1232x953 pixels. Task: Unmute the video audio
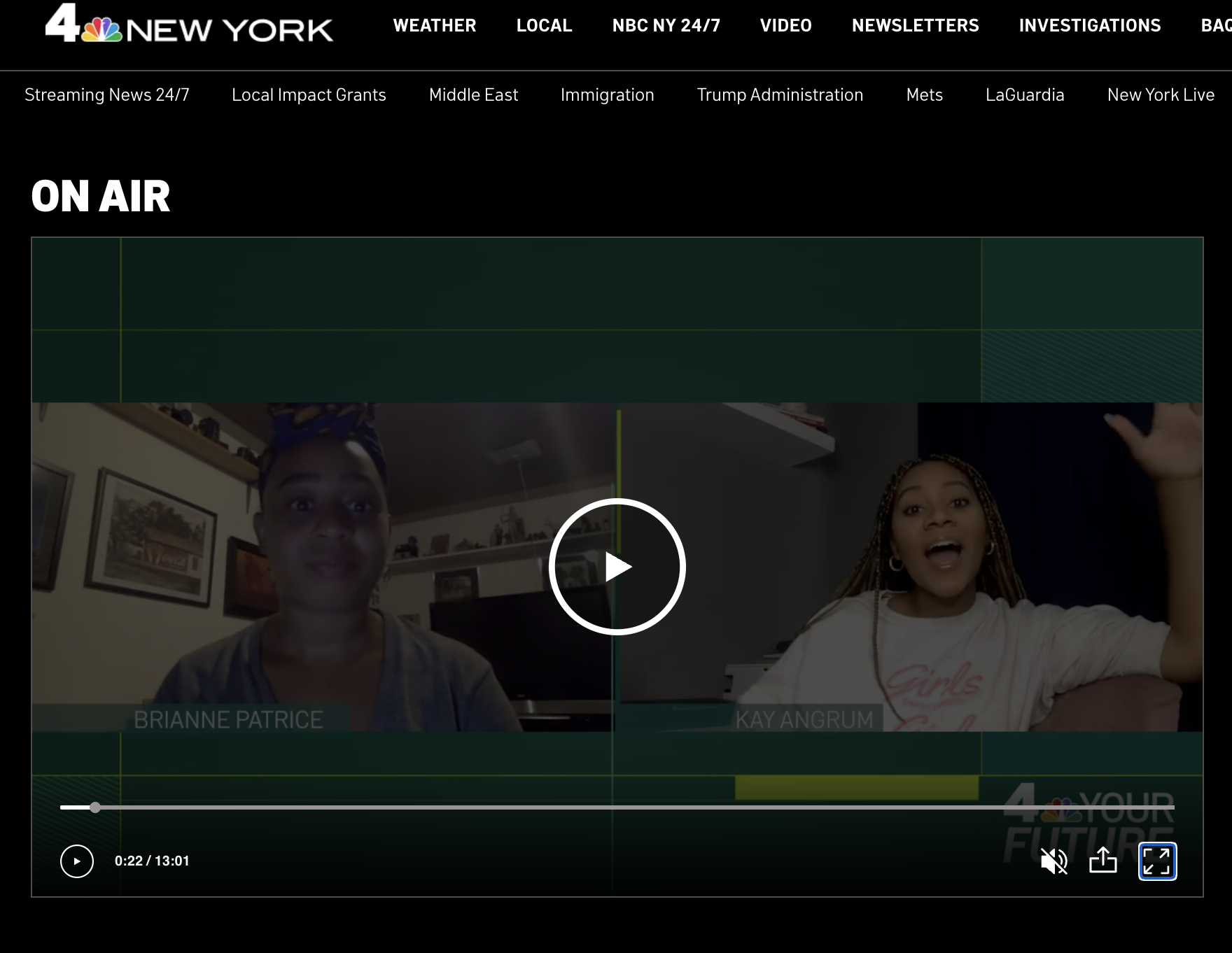pyautogui.click(x=1053, y=862)
